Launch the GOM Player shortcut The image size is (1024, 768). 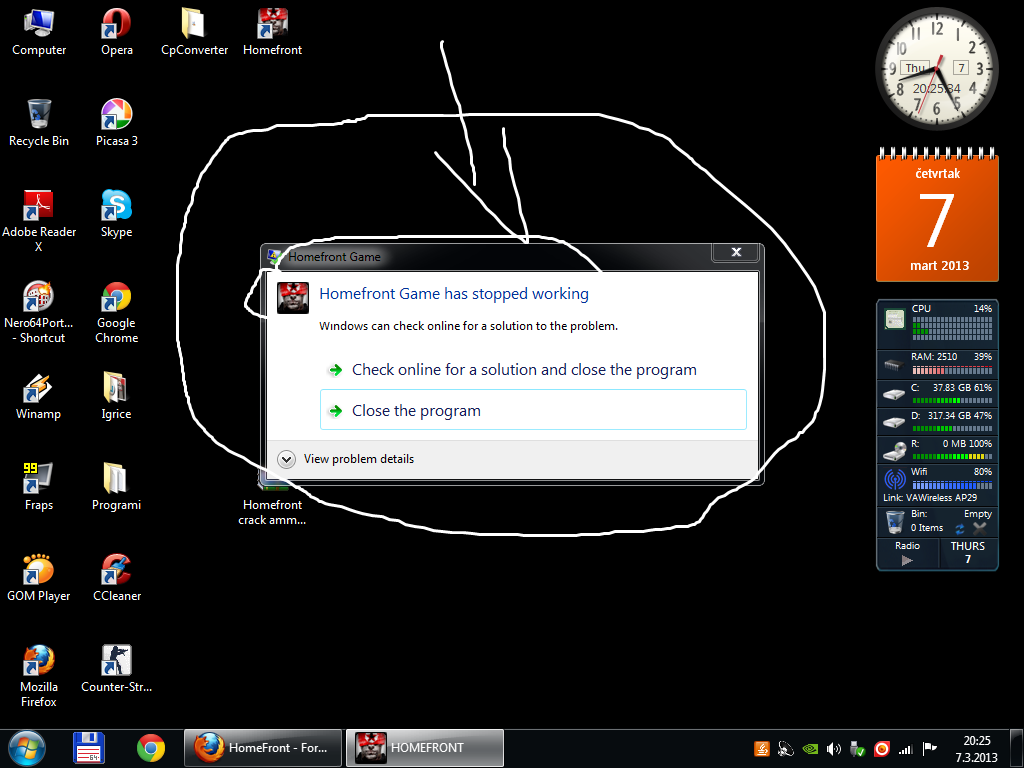[39, 579]
